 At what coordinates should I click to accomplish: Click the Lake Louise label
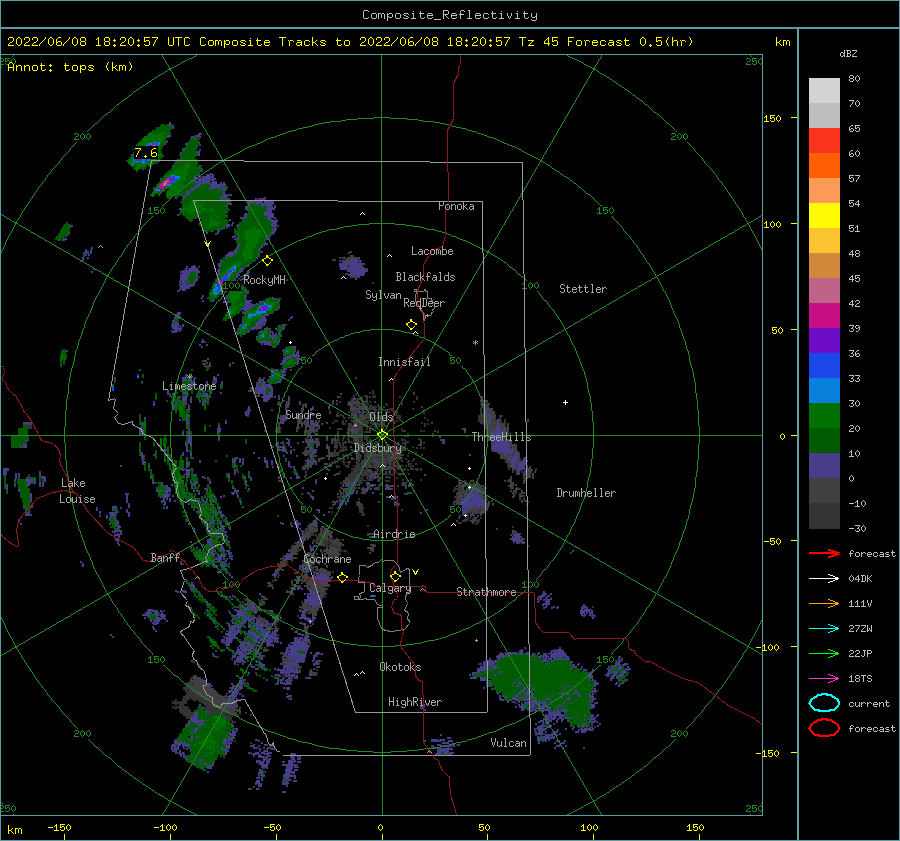tap(77, 491)
